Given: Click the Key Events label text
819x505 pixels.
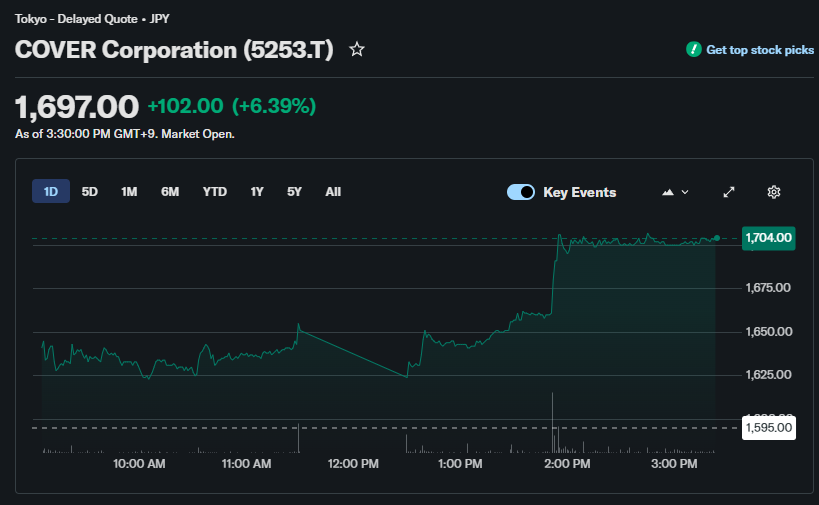Looking at the screenshot, I should click(580, 192).
